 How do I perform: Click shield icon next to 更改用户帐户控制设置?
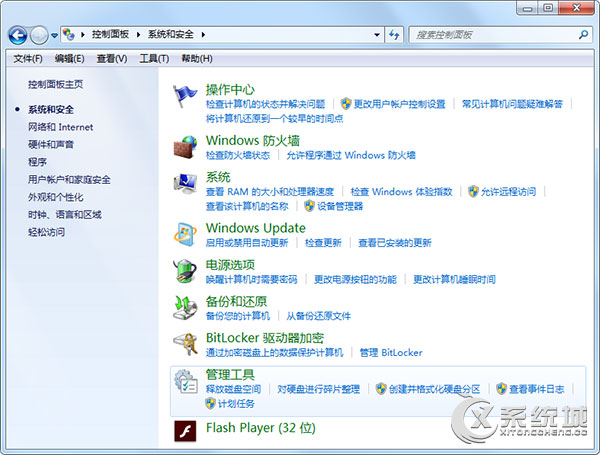(346, 103)
